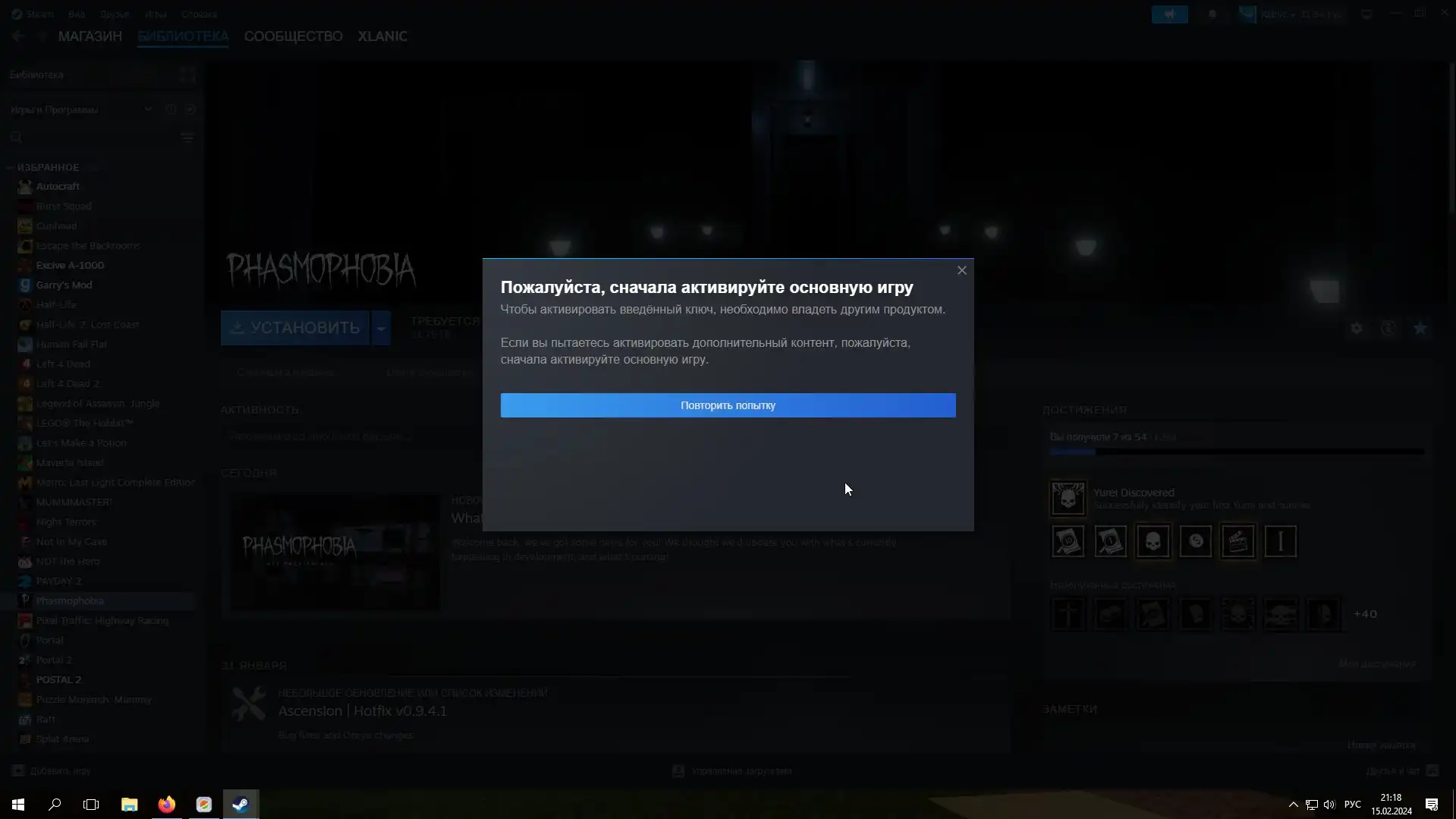Open Phasmophobia game settings gear
Viewport: 1456px width, 819px height.
point(1356,328)
